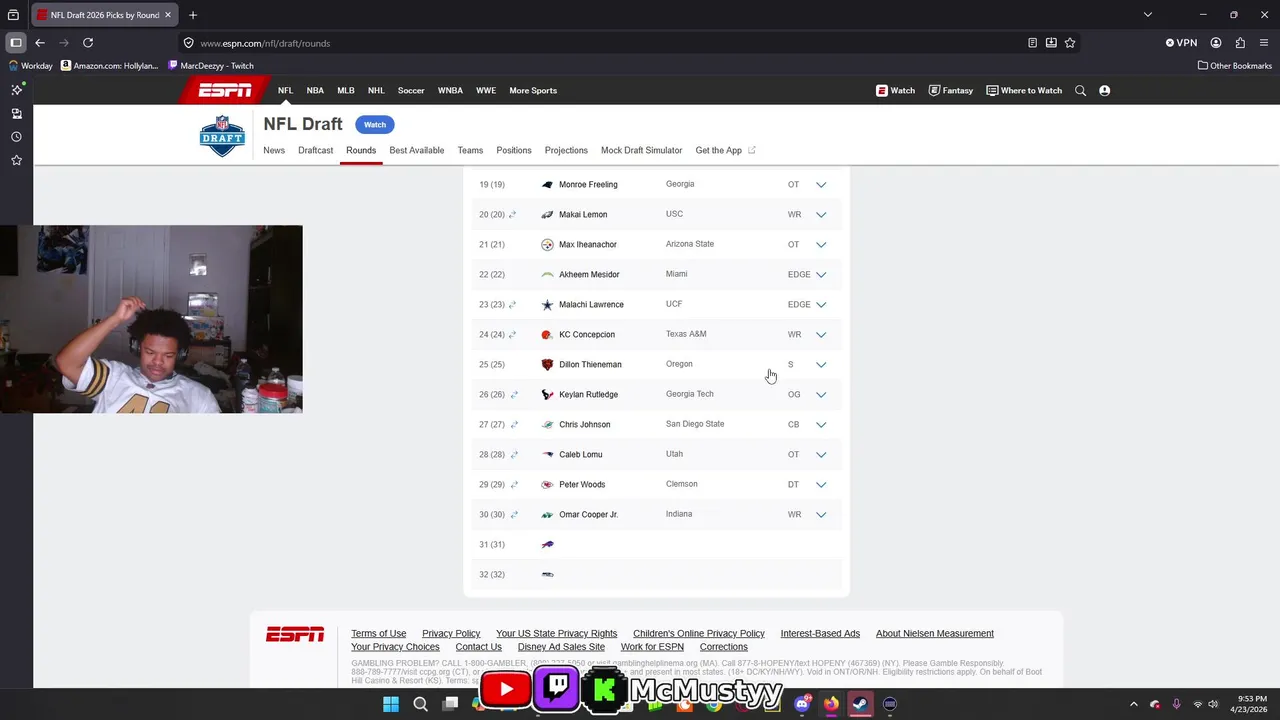Toggle the browser sidebar button beside Back
Image resolution: width=1280 pixels, height=720 pixels.
coord(16,43)
